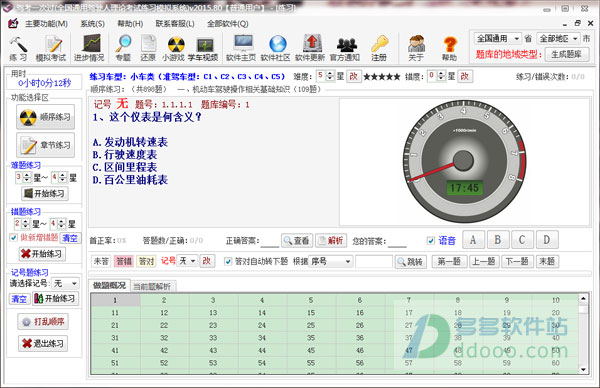Open the 主要功能(M) menu

[47, 24]
